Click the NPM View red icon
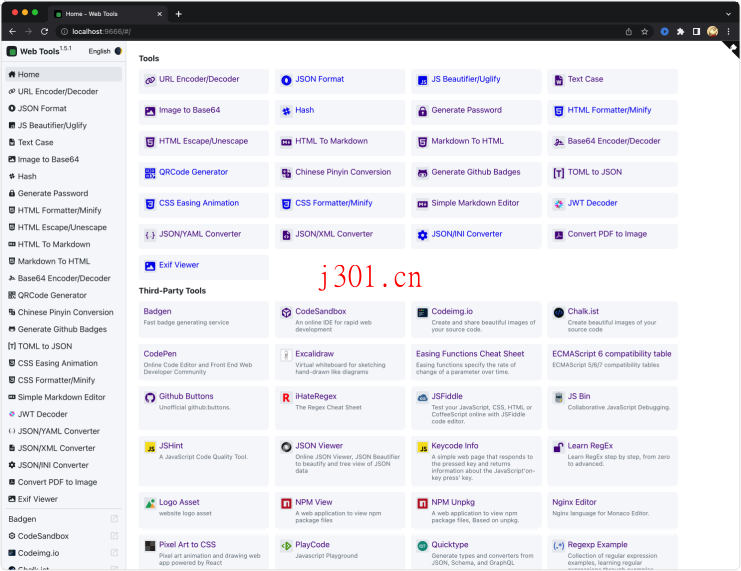741x571 pixels. pos(286,503)
